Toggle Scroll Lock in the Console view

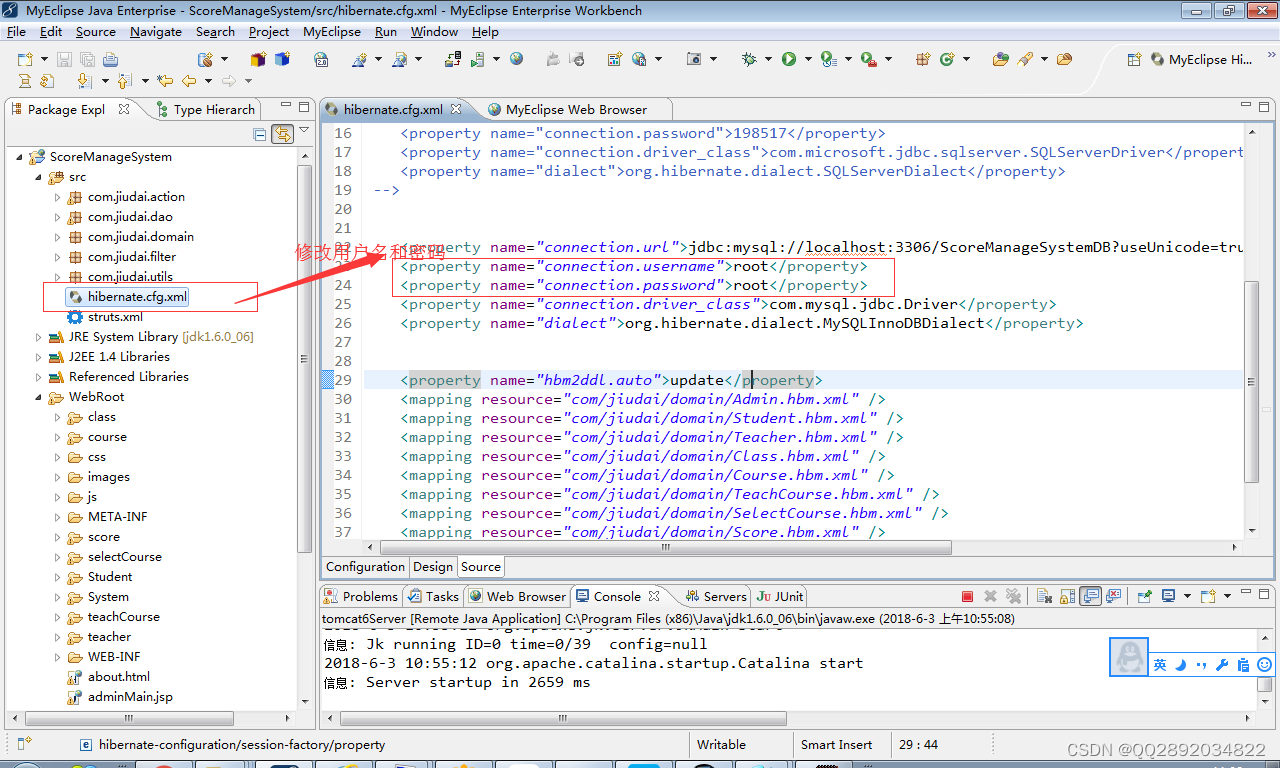click(x=1067, y=596)
